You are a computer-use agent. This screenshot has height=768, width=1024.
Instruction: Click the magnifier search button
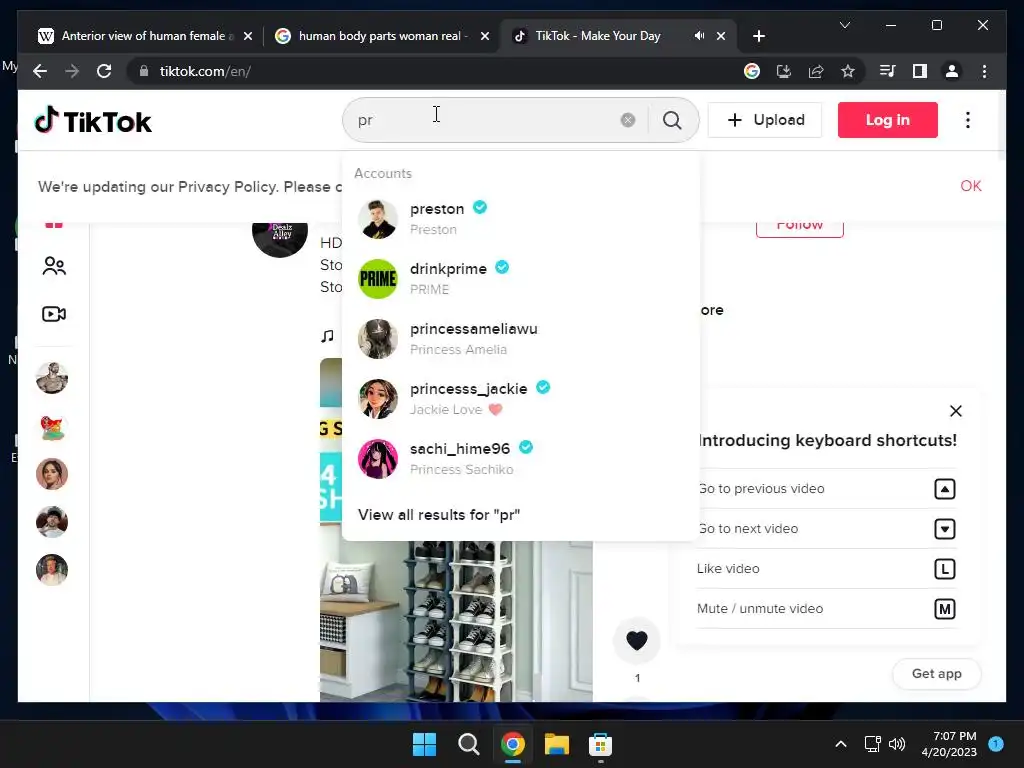coord(672,120)
